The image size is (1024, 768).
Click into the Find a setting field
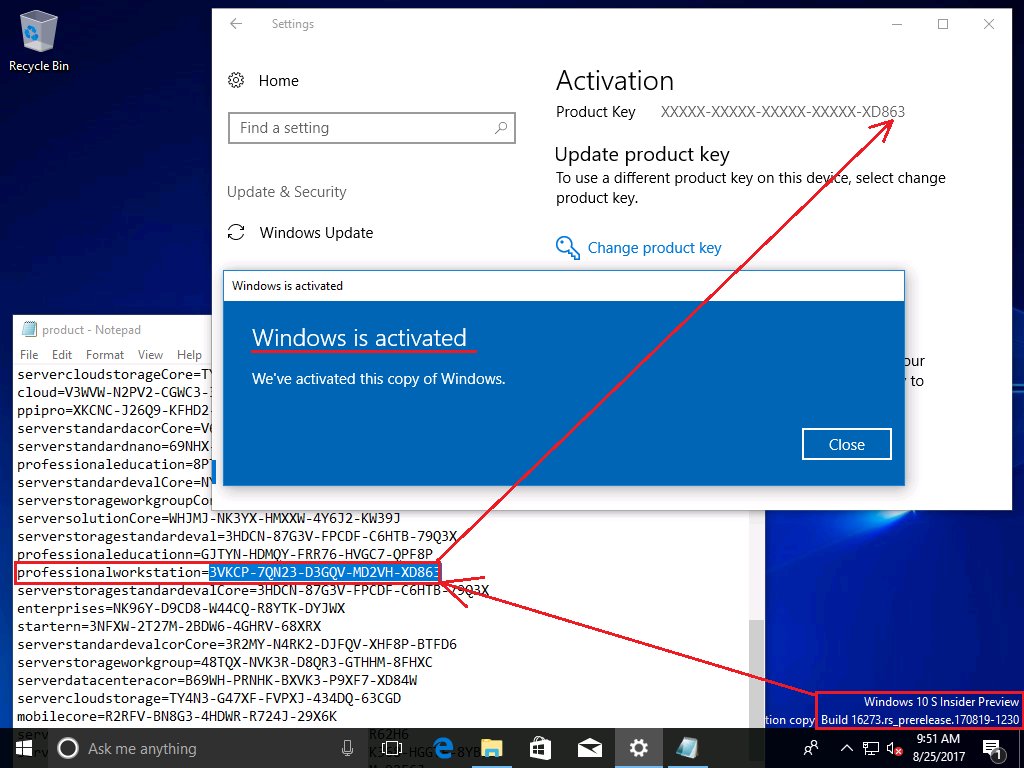[372, 128]
